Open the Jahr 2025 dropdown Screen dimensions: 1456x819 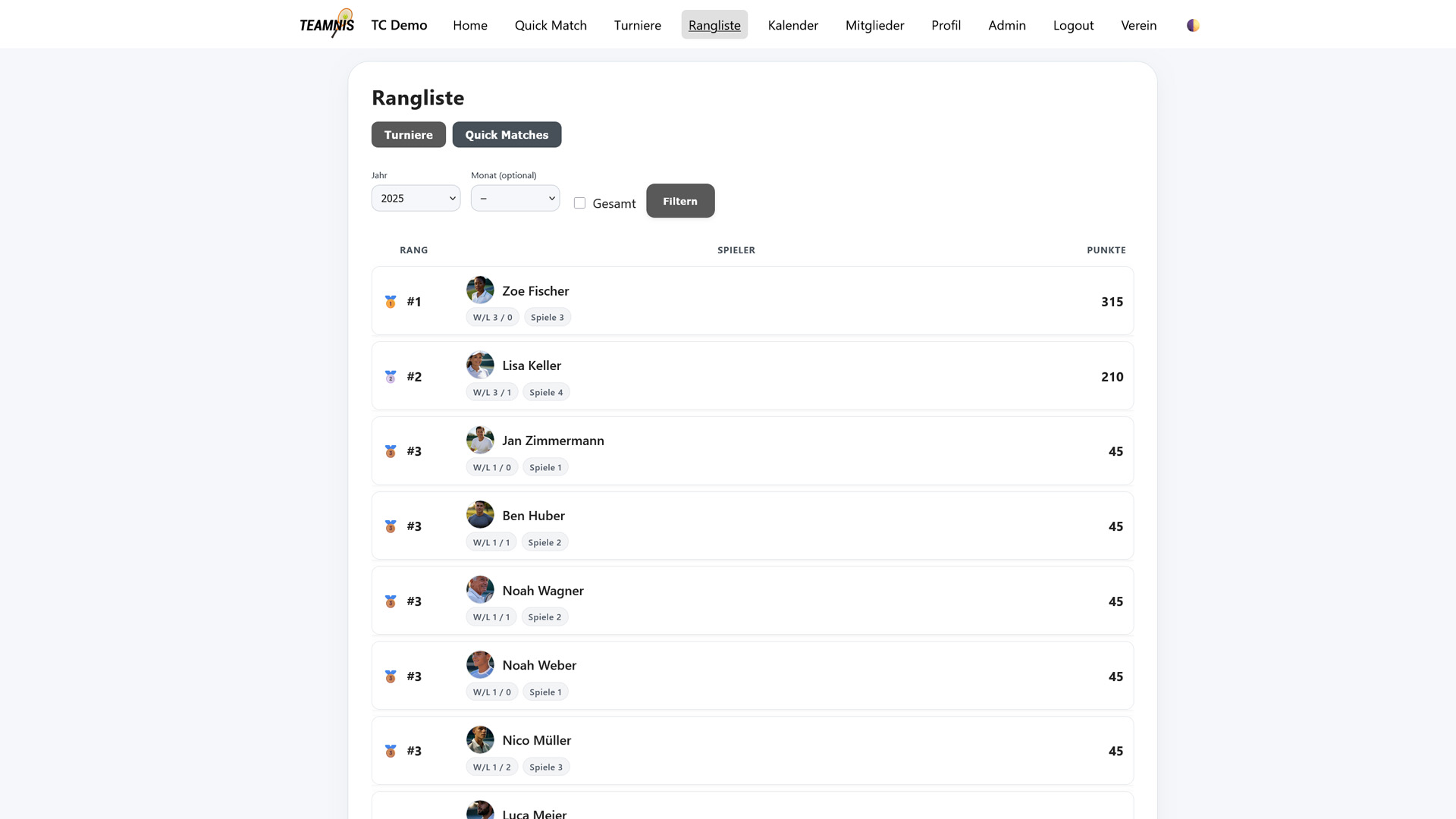click(x=416, y=198)
